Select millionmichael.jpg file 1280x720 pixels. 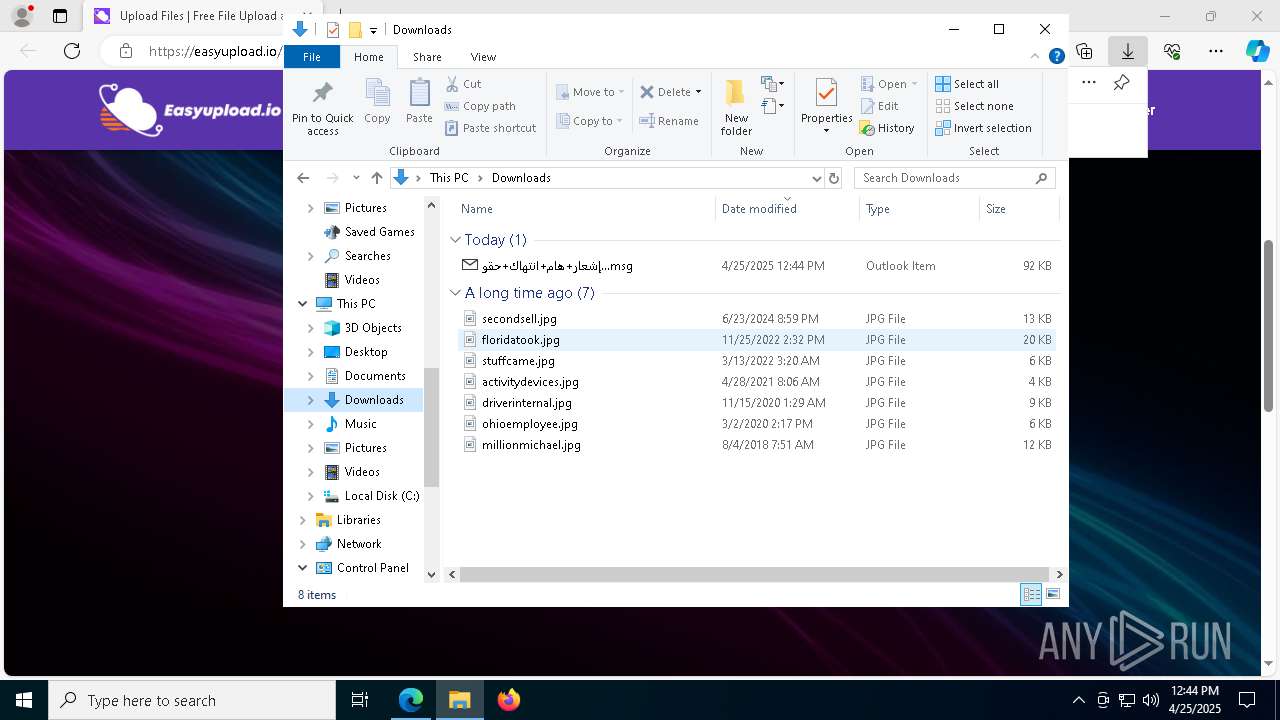point(755,445)
